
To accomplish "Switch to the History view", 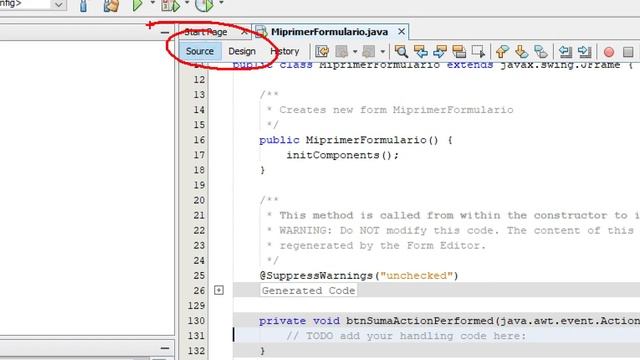I will tap(284, 51).
